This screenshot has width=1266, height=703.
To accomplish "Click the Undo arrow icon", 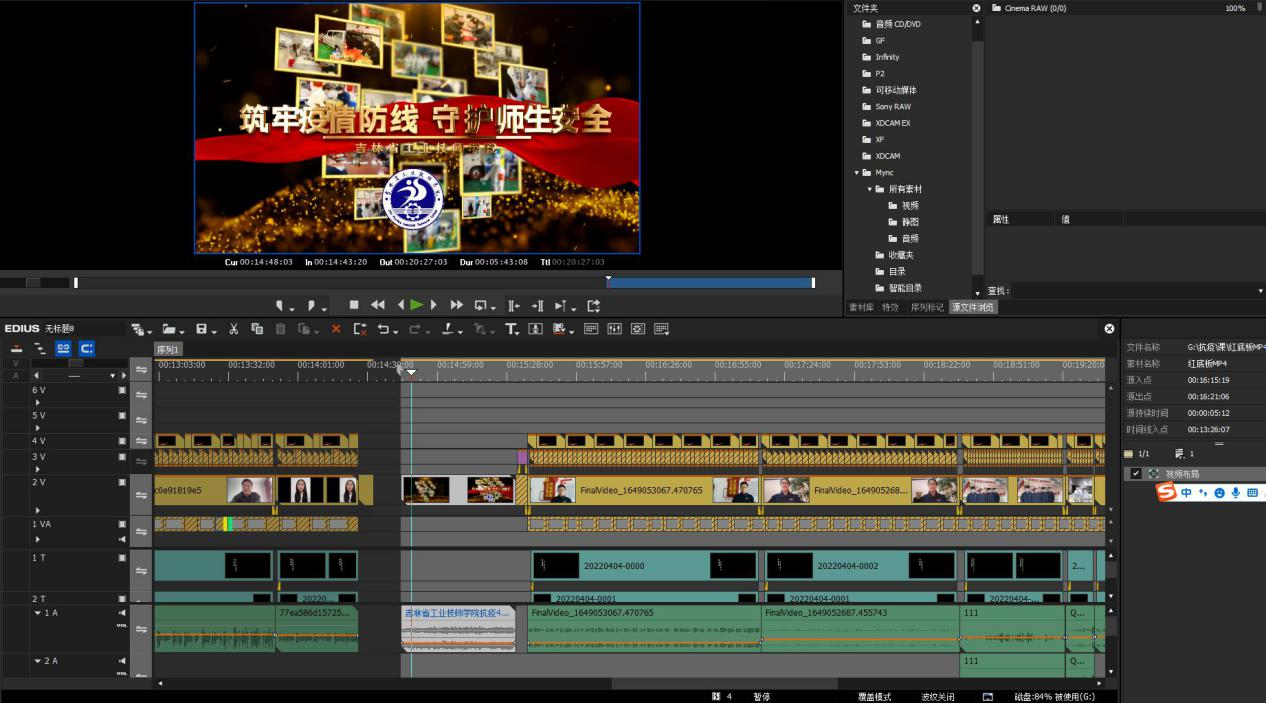I will click(x=384, y=329).
